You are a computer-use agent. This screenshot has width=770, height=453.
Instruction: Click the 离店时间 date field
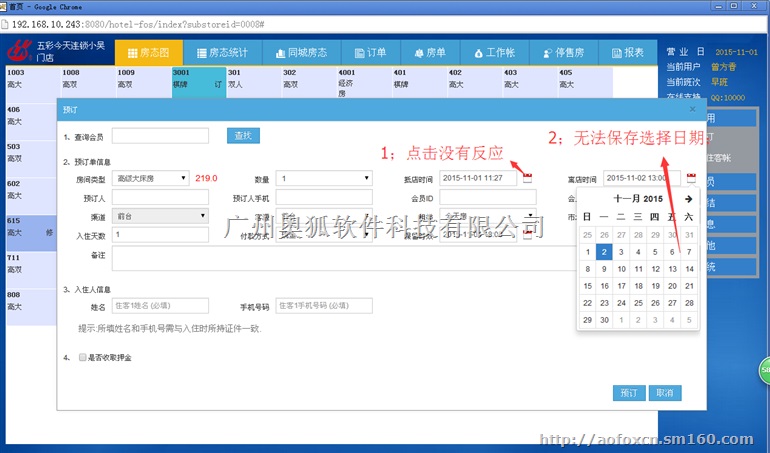(642, 178)
